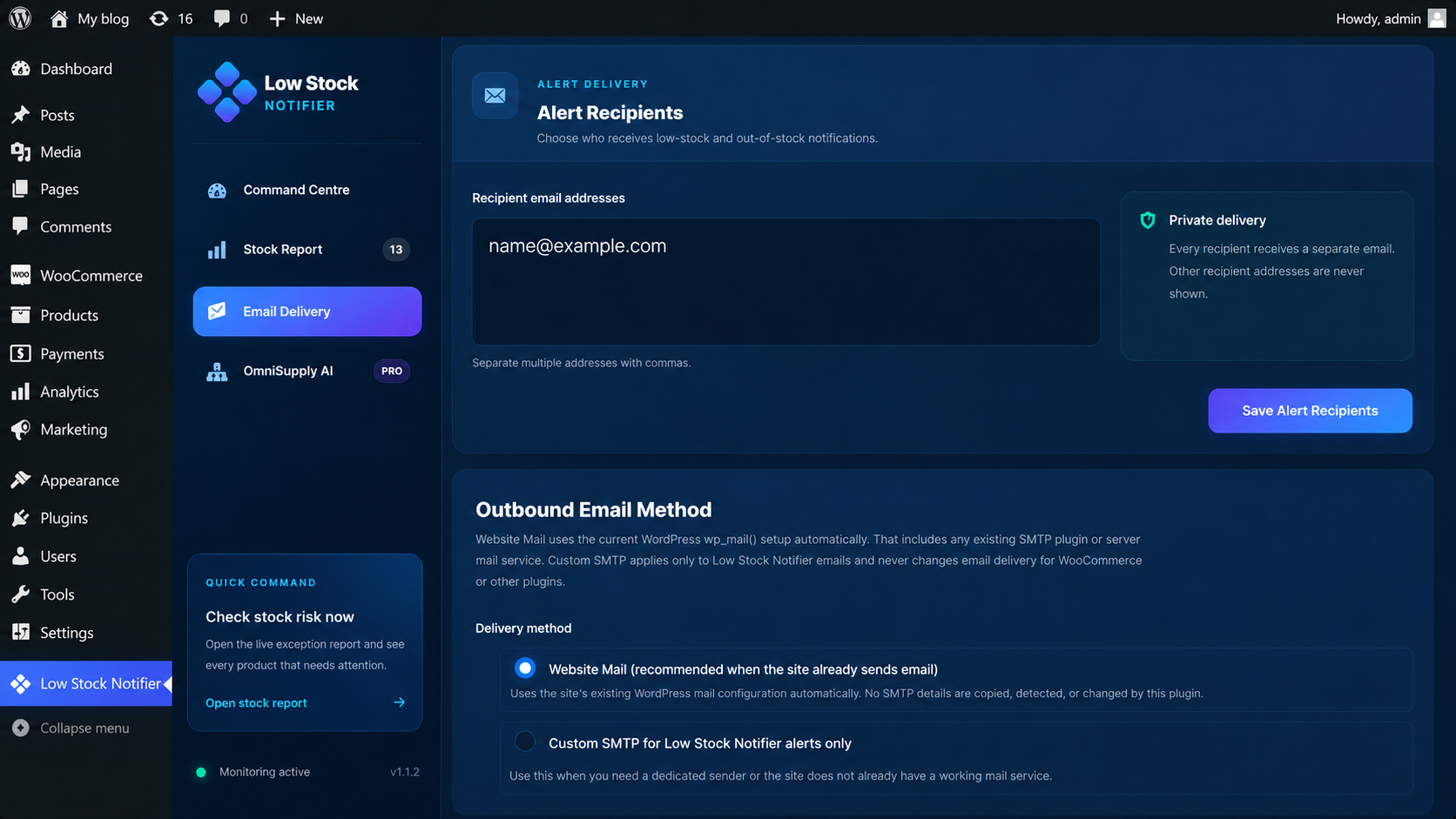Click the Monitoring active status text
Screen dimensions: 1456x819
point(265,772)
